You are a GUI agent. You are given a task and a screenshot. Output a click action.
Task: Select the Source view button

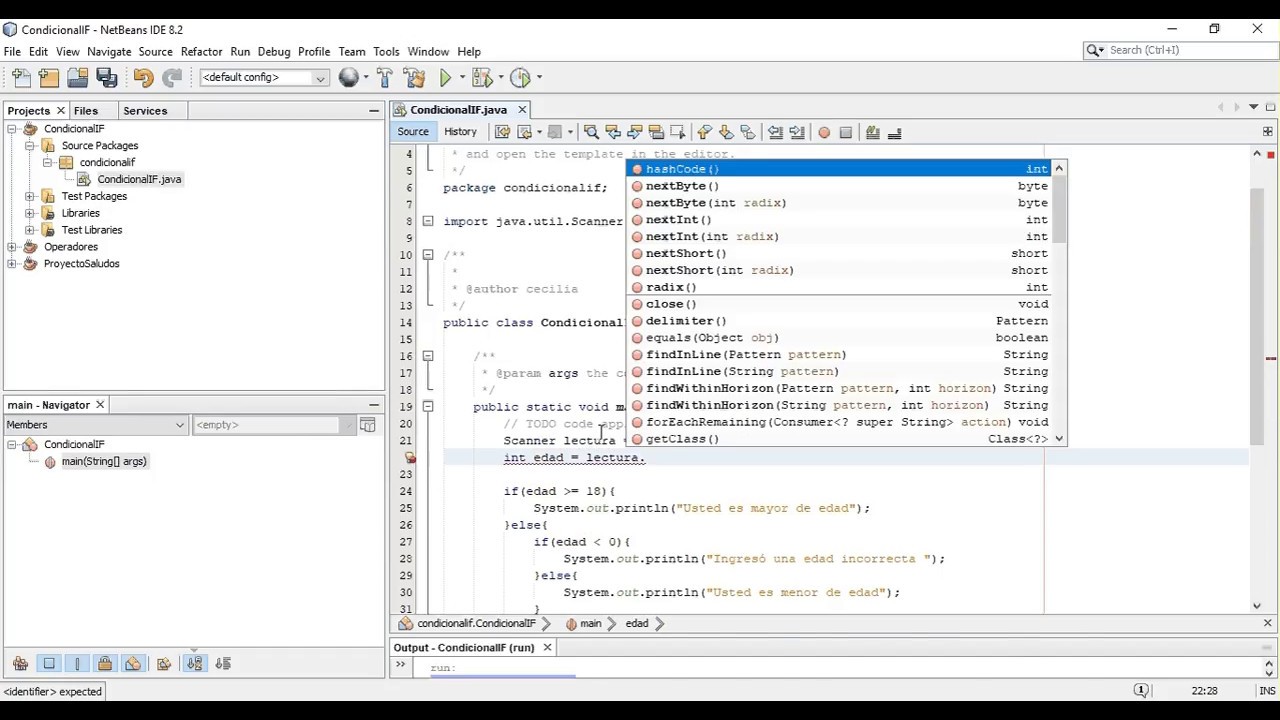pos(412,132)
